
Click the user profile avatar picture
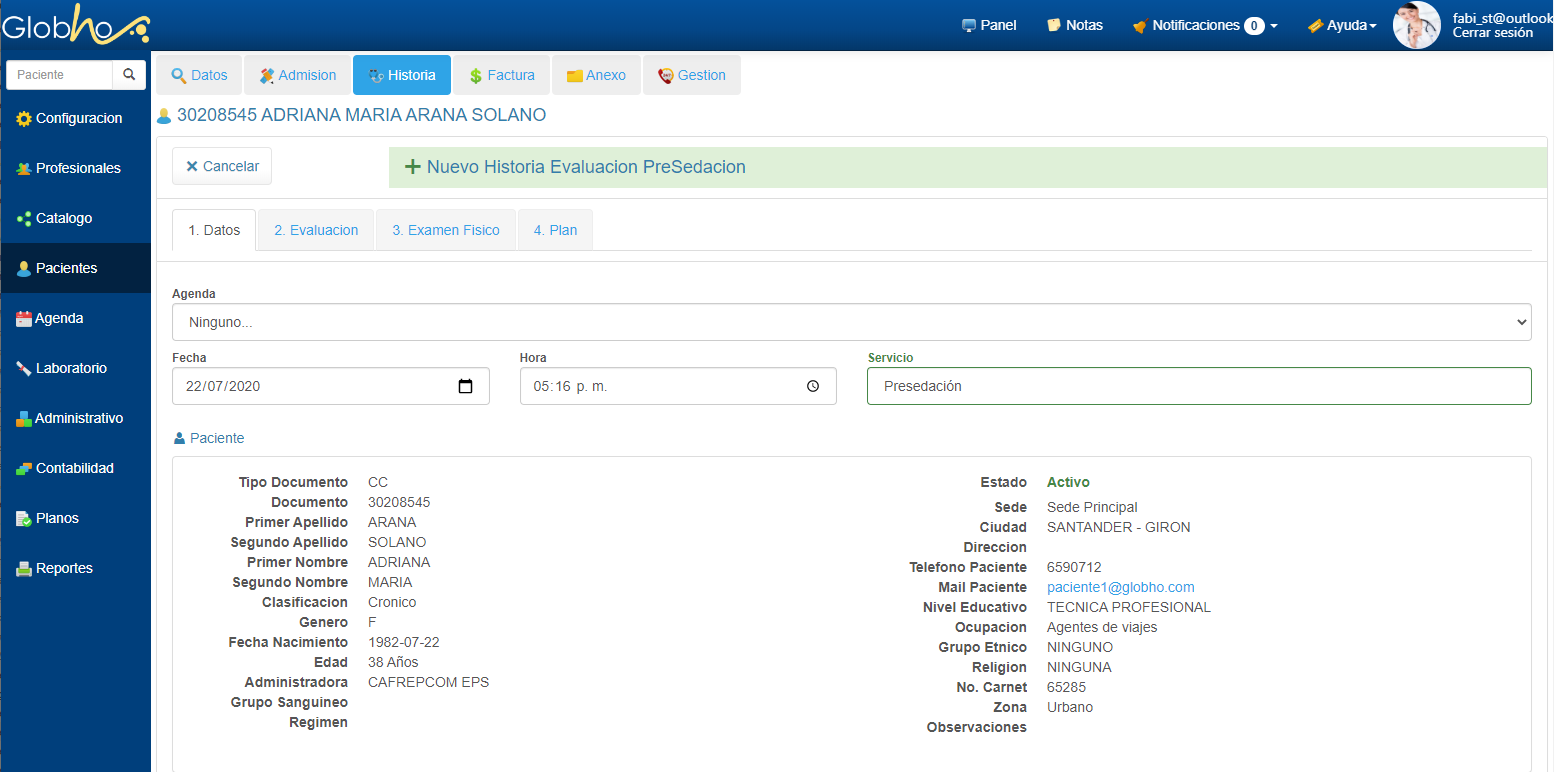[1416, 25]
